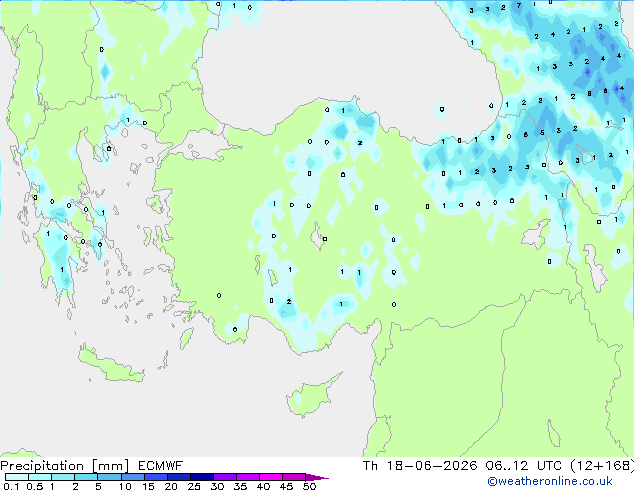The width and height of the screenshot is (634, 490).
Task: Click the 40–45 mm magenta legend box
Action: pyautogui.click(x=271, y=477)
